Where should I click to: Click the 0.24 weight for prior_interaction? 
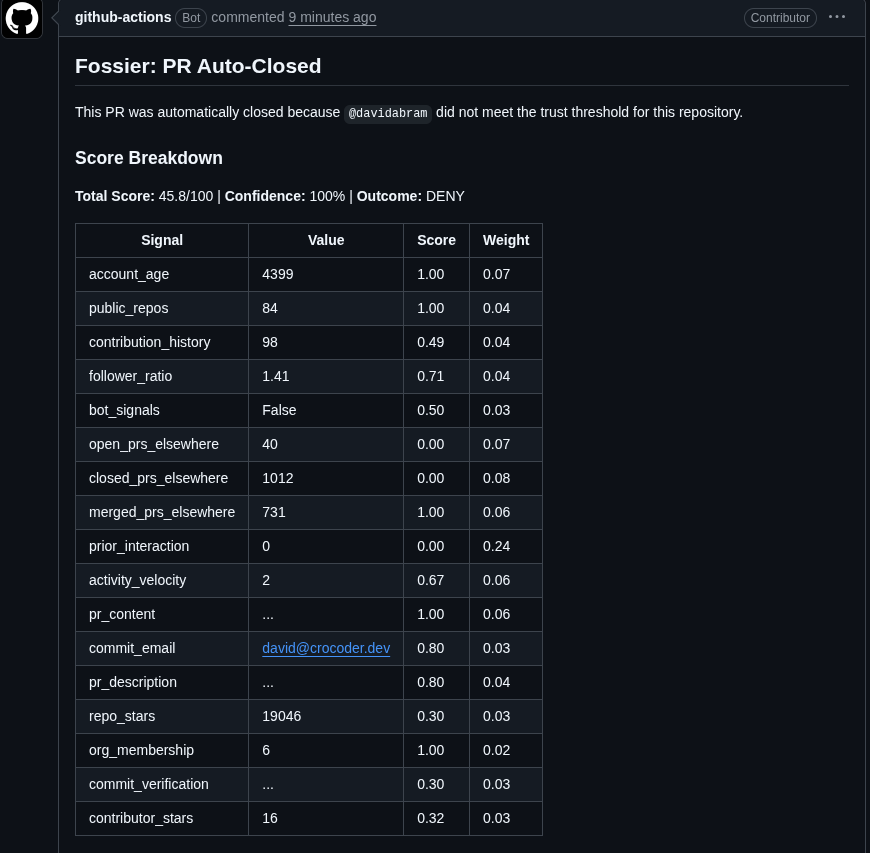(496, 546)
